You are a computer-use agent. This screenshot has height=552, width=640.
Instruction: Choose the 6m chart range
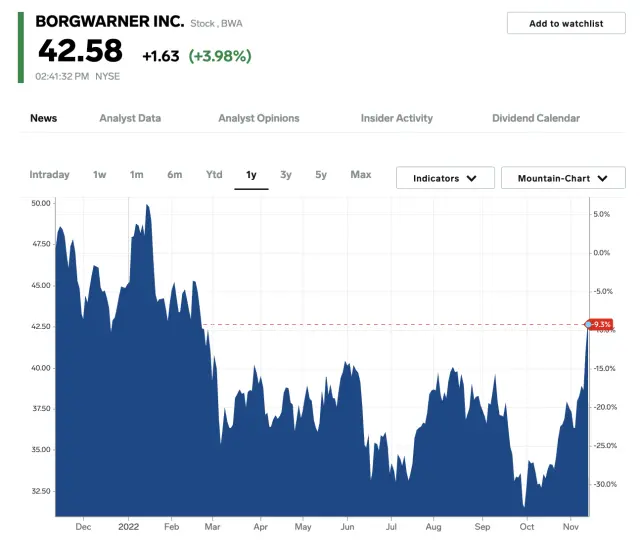[175, 175]
